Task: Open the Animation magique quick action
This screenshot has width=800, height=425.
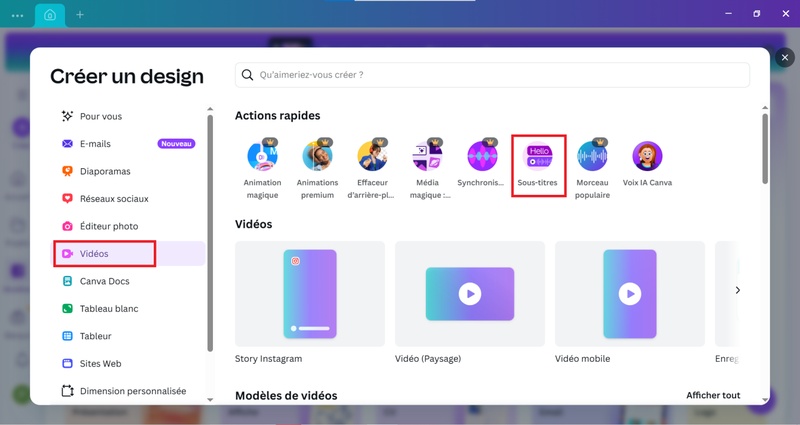Action: [x=262, y=156]
